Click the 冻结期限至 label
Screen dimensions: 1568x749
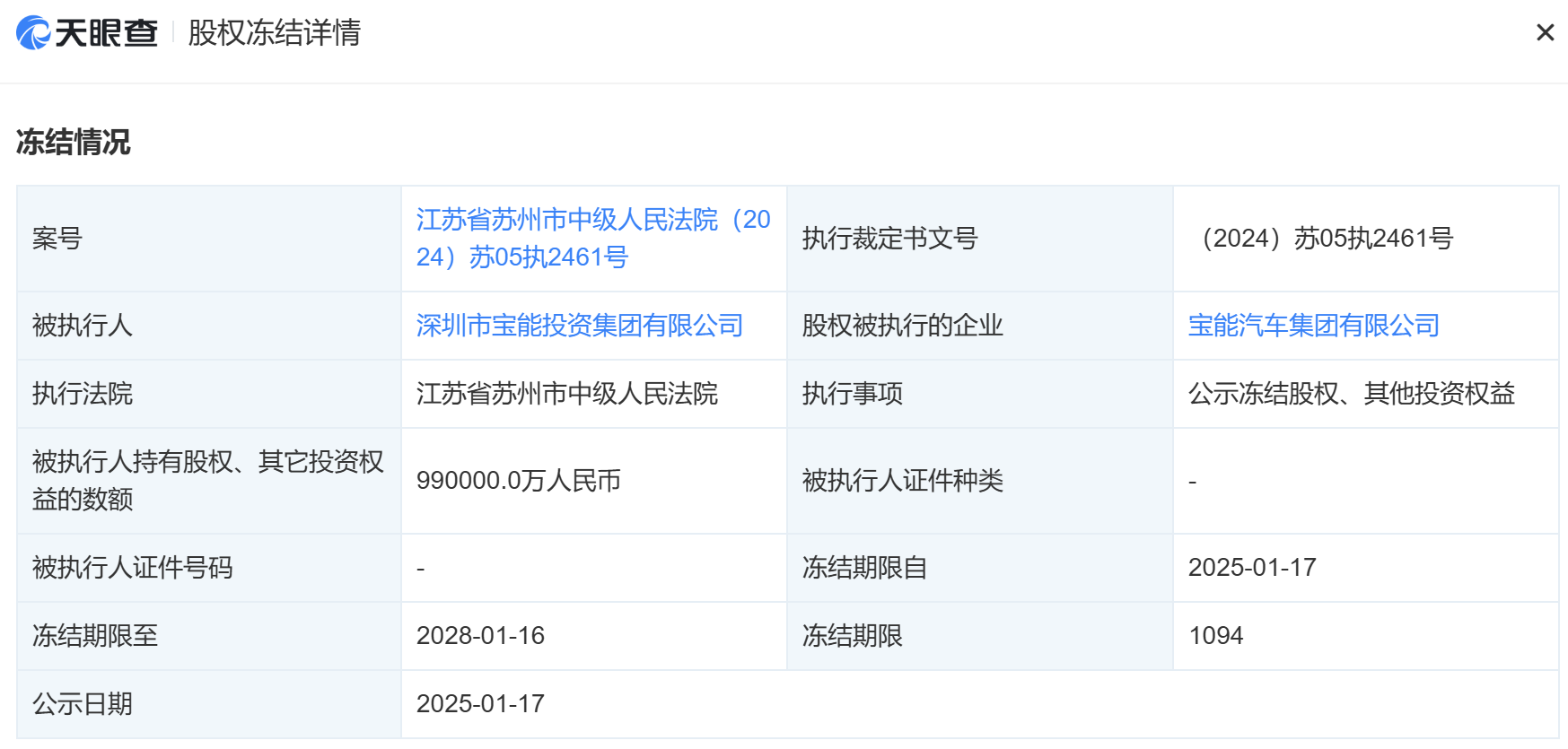tap(95, 636)
